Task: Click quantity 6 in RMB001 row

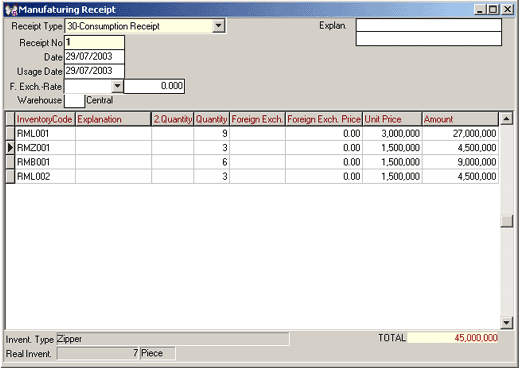Action: 211,162
